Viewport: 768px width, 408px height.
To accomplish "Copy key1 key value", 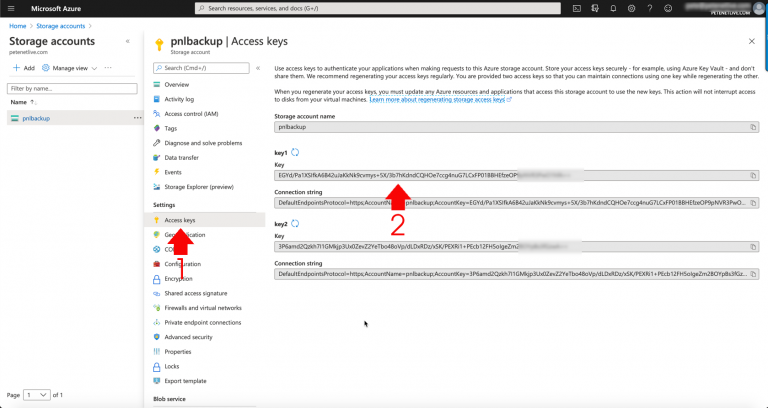I will [x=753, y=175].
